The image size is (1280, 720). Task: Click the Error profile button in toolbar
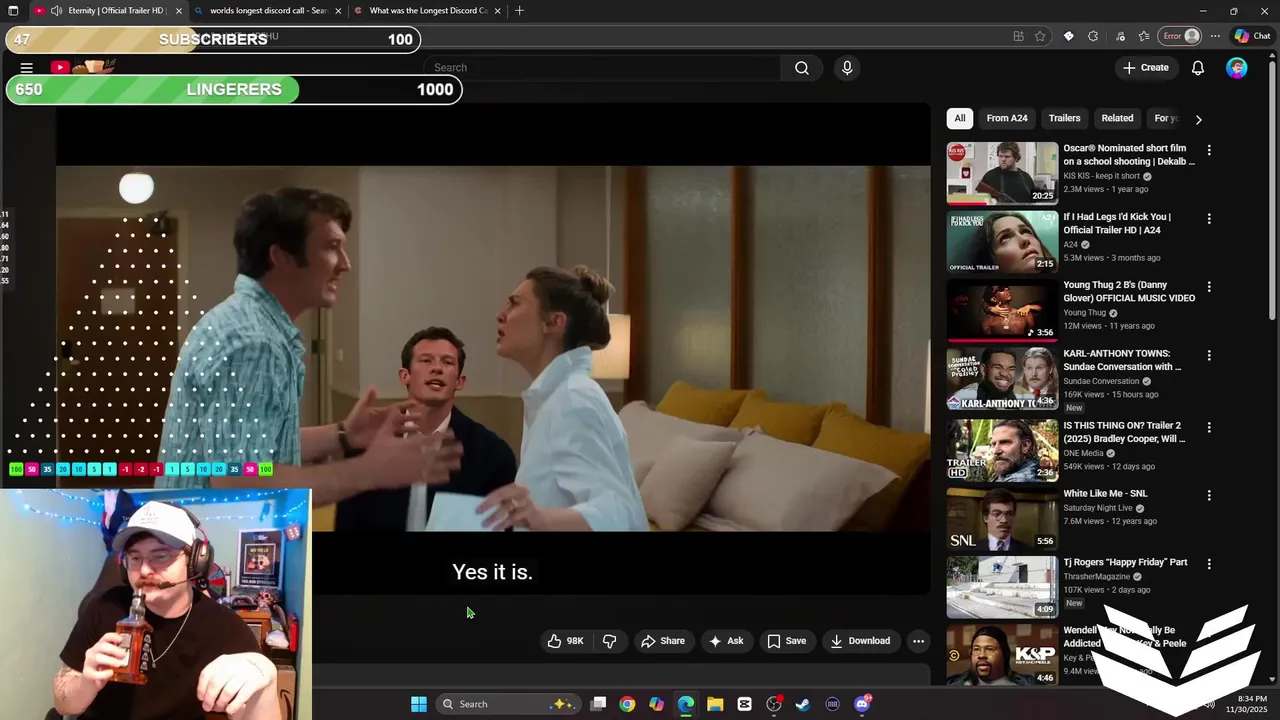tap(1179, 36)
